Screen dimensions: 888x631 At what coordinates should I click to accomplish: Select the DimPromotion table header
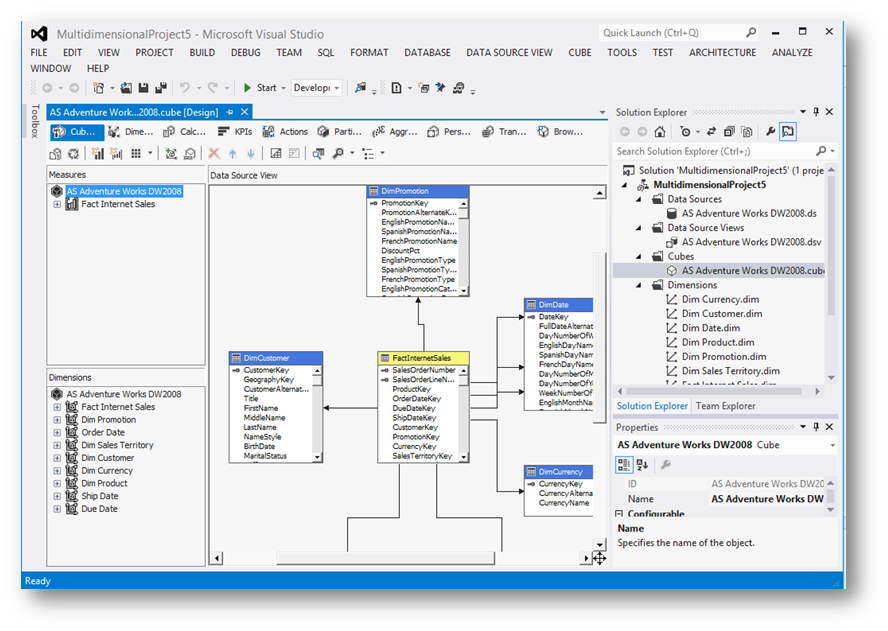[x=418, y=191]
